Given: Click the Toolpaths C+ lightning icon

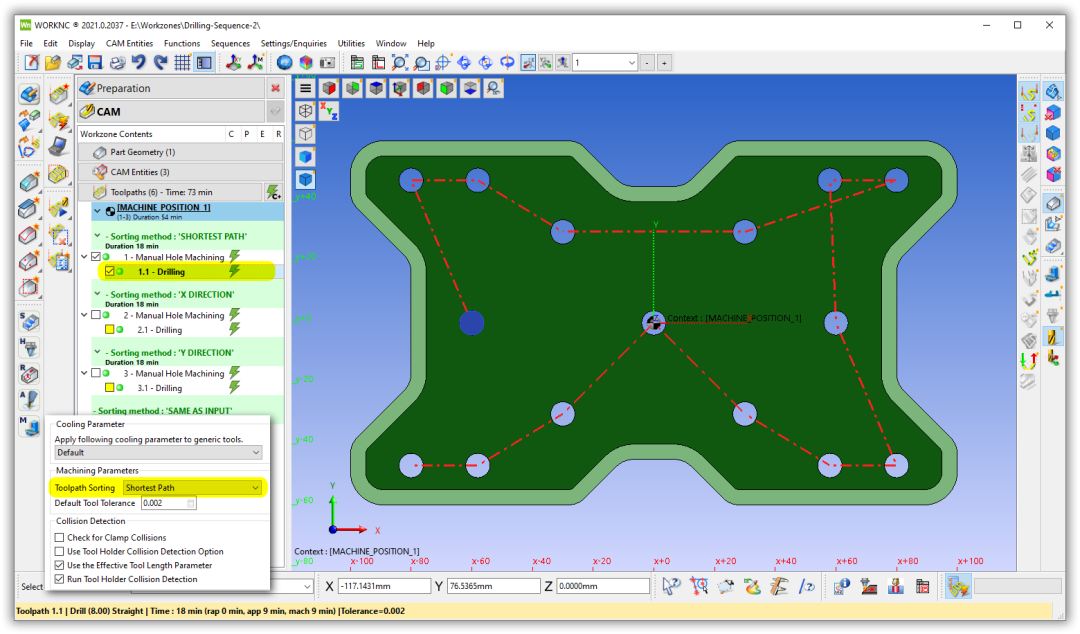Looking at the screenshot, I should click(273, 192).
